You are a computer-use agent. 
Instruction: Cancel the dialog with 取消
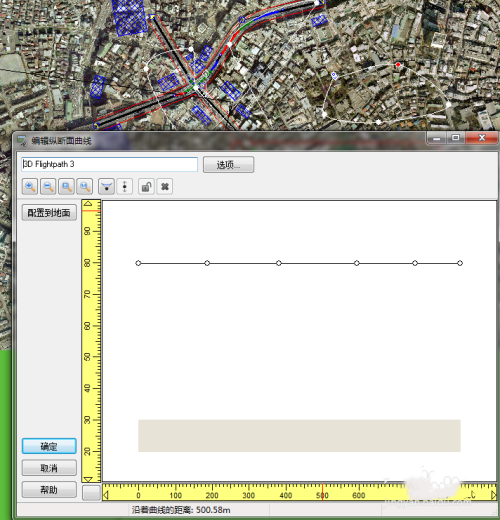click(49, 468)
